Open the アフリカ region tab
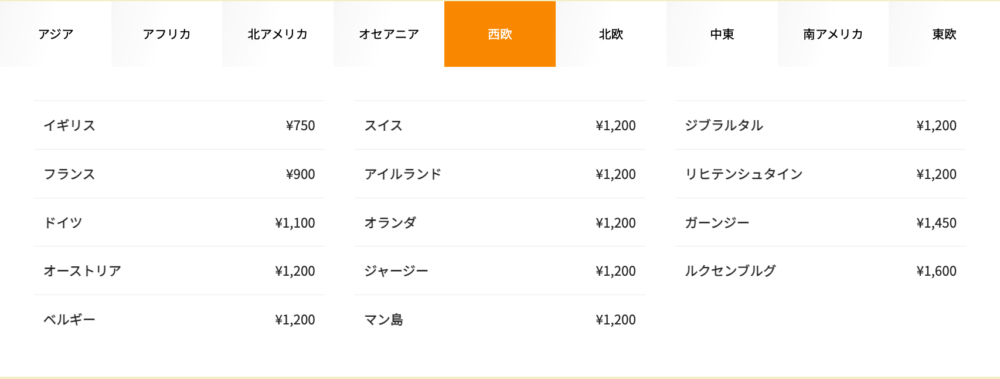Image resolution: width=1000 pixels, height=379 pixels. coord(166,34)
